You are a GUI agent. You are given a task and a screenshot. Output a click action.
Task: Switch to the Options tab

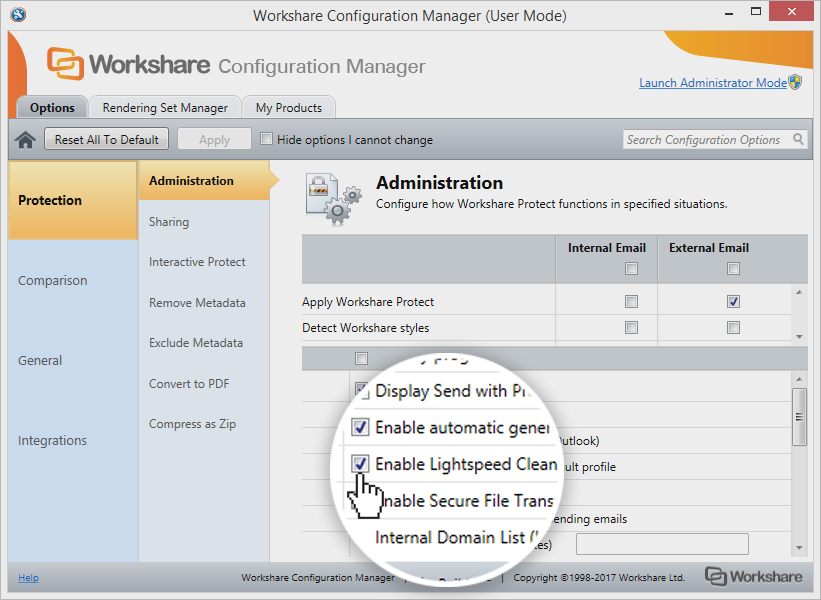pyautogui.click(x=52, y=107)
